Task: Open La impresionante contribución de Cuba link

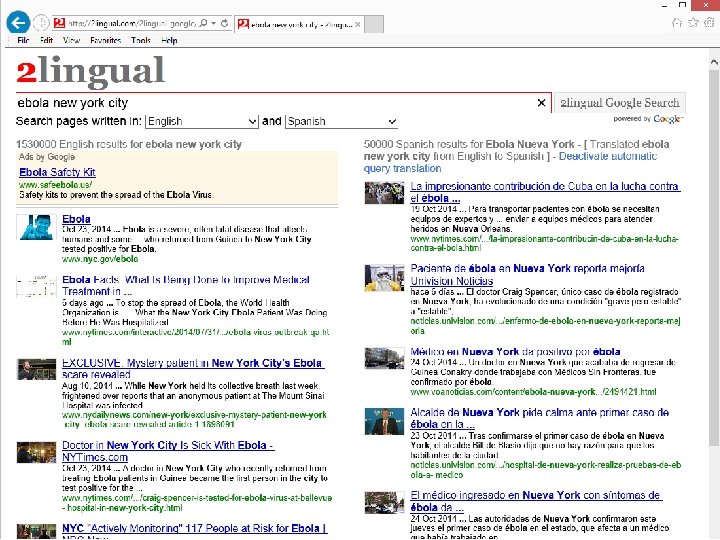Action: tap(545, 192)
